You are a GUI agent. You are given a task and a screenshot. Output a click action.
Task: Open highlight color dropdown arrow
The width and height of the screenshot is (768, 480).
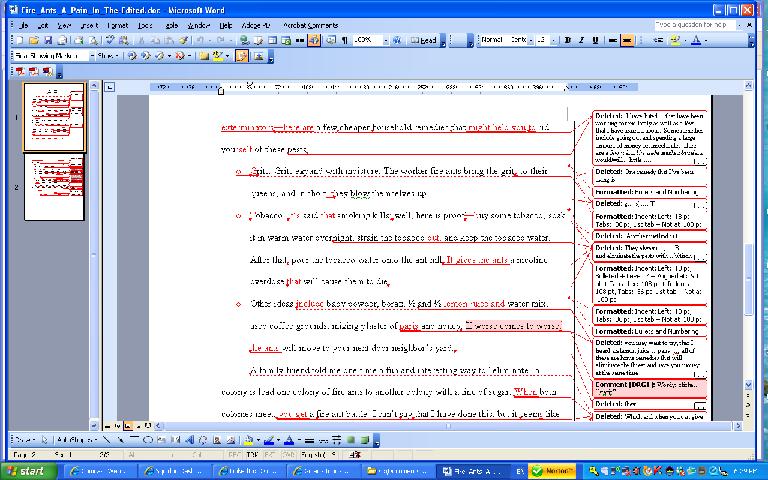click(x=685, y=40)
